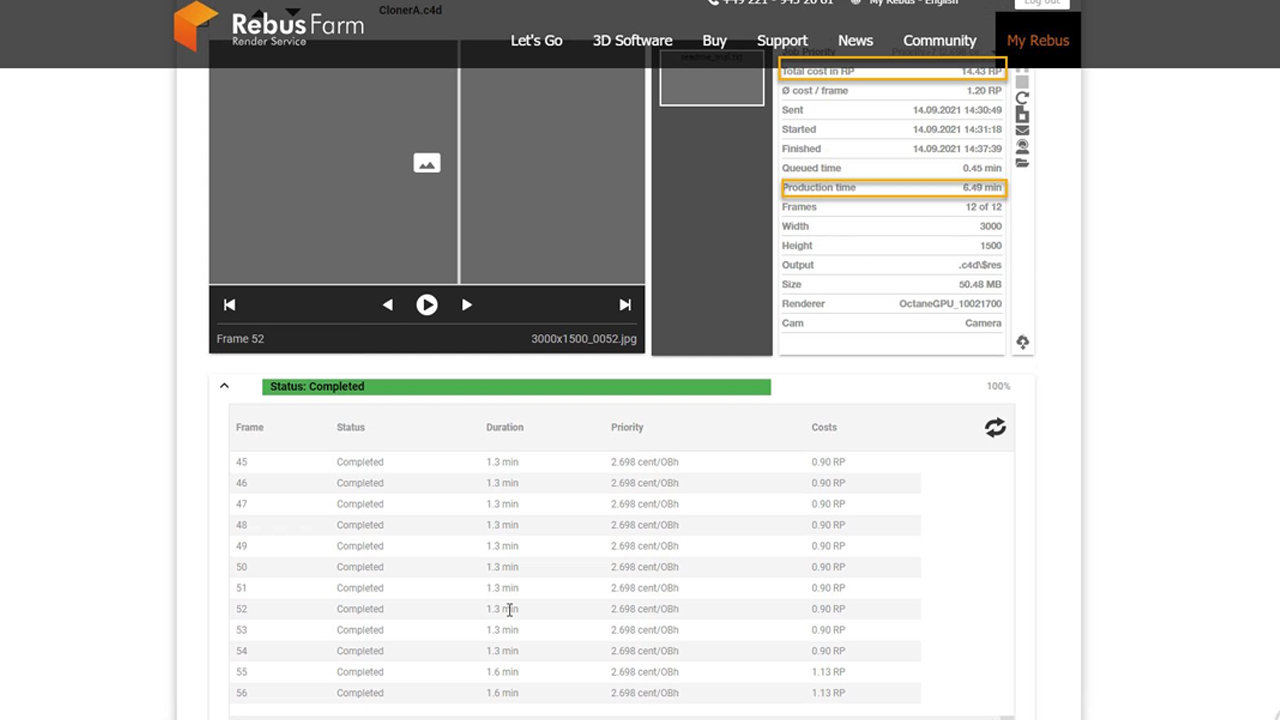Click the Size value 50.48 MB
The width and height of the screenshot is (1280, 720).
tap(980, 285)
